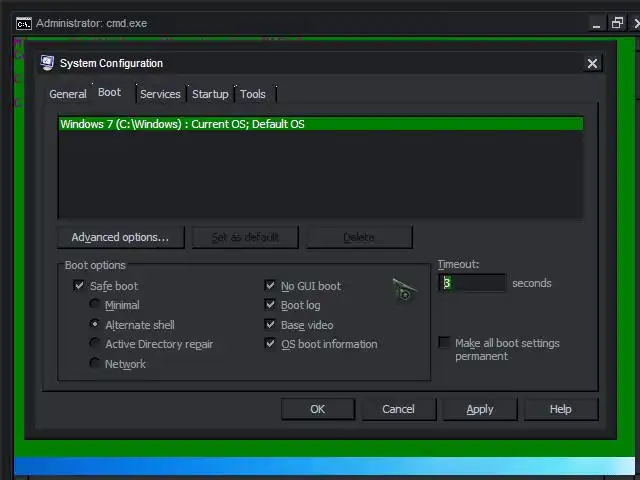Click the Delete button
This screenshot has width=640, height=480.
tap(359, 237)
